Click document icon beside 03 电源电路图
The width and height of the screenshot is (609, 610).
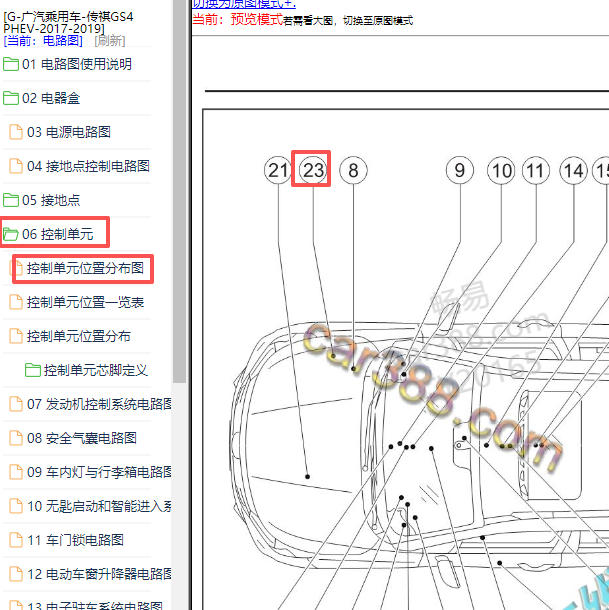pyautogui.click(x=16, y=132)
